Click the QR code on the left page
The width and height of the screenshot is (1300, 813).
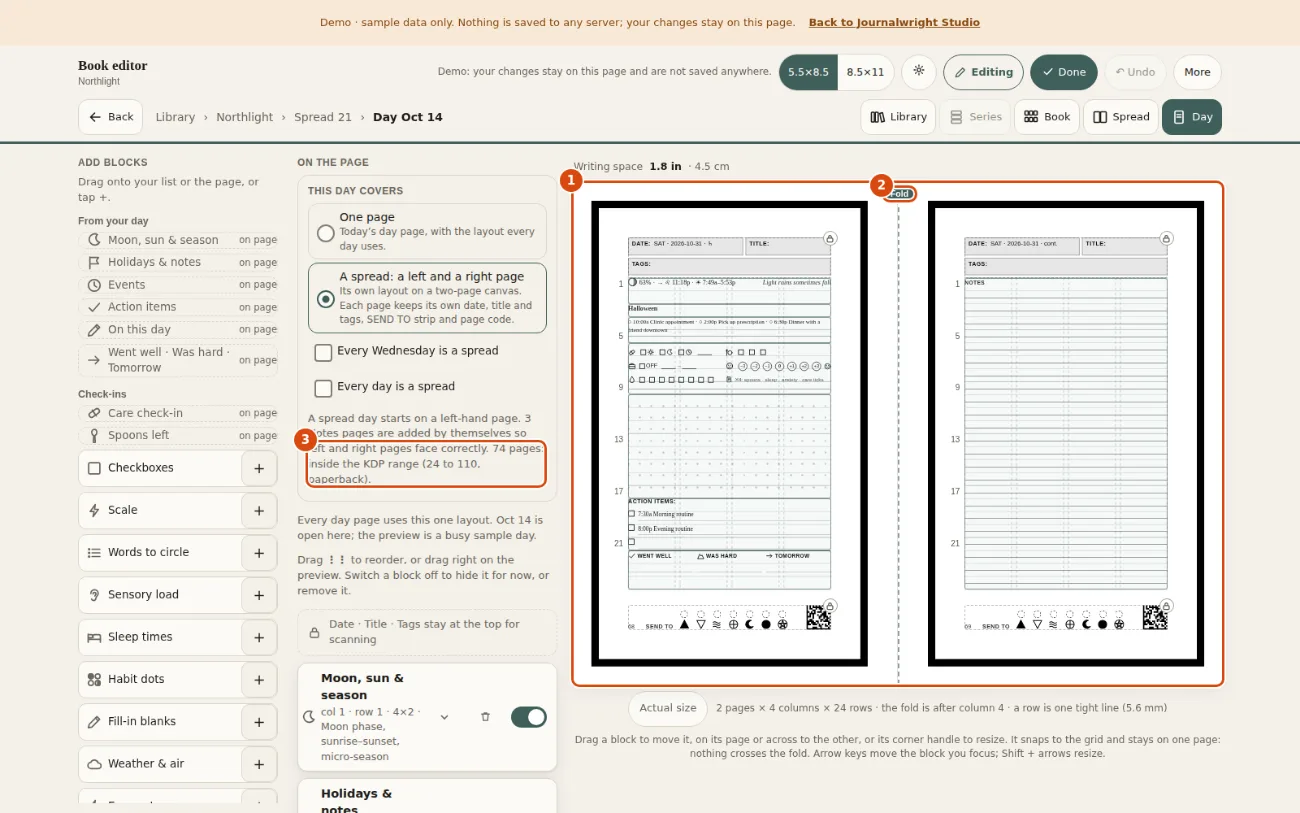tap(819, 618)
